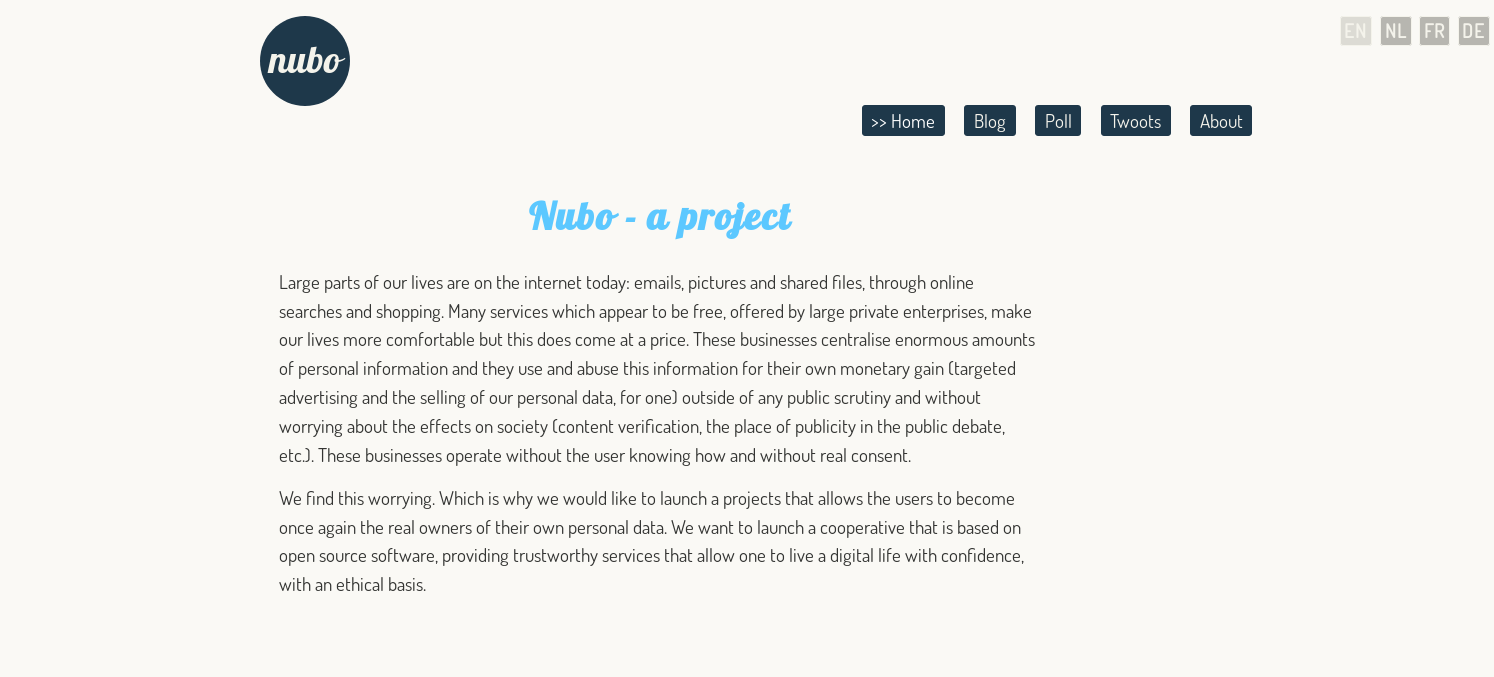Click the round nubo logo
1494x677 pixels.
pyautogui.click(x=305, y=61)
